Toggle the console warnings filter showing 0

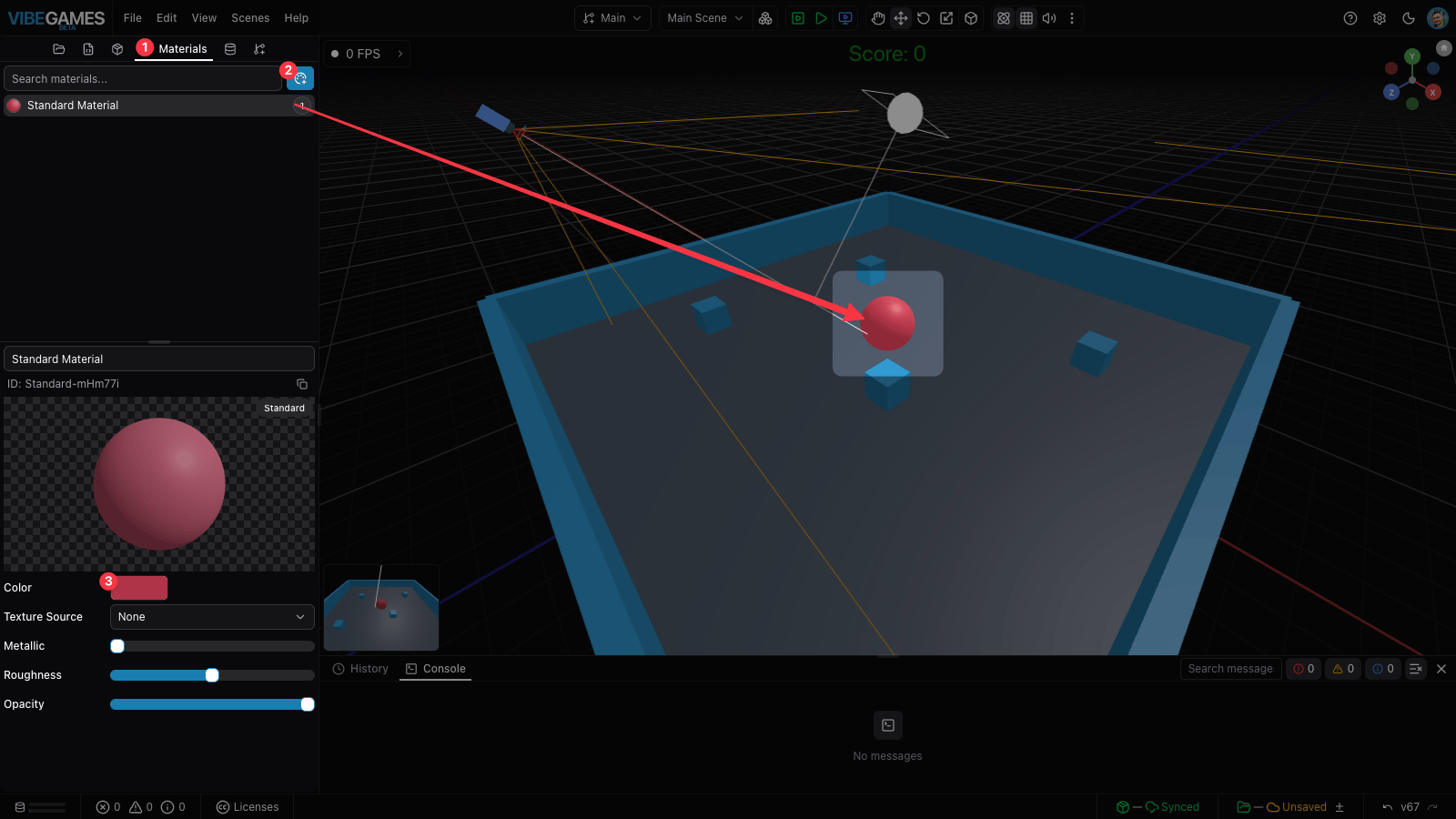tap(1344, 669)
